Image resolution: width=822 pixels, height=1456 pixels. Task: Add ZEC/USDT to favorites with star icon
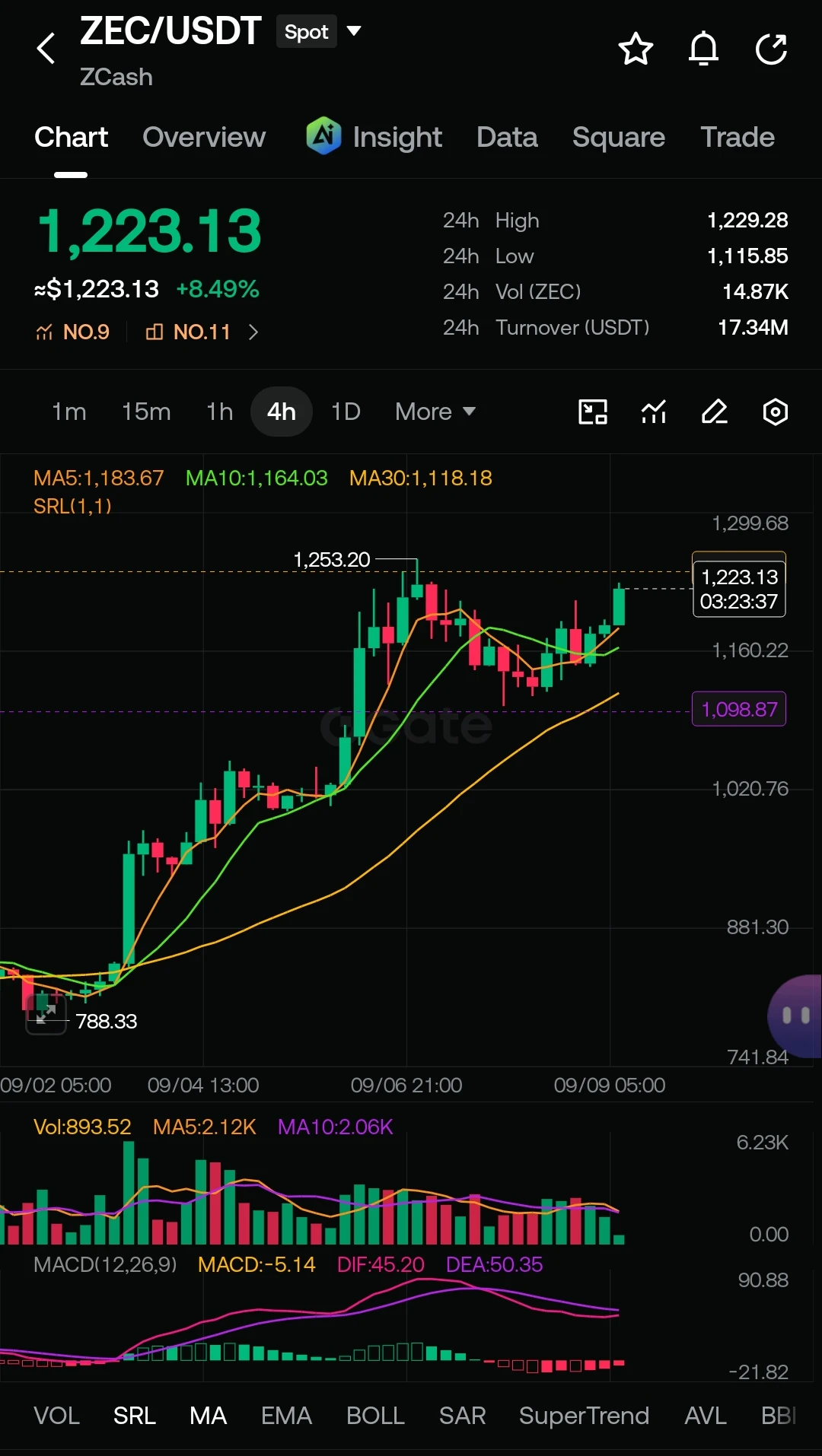(x=636, y=49)
